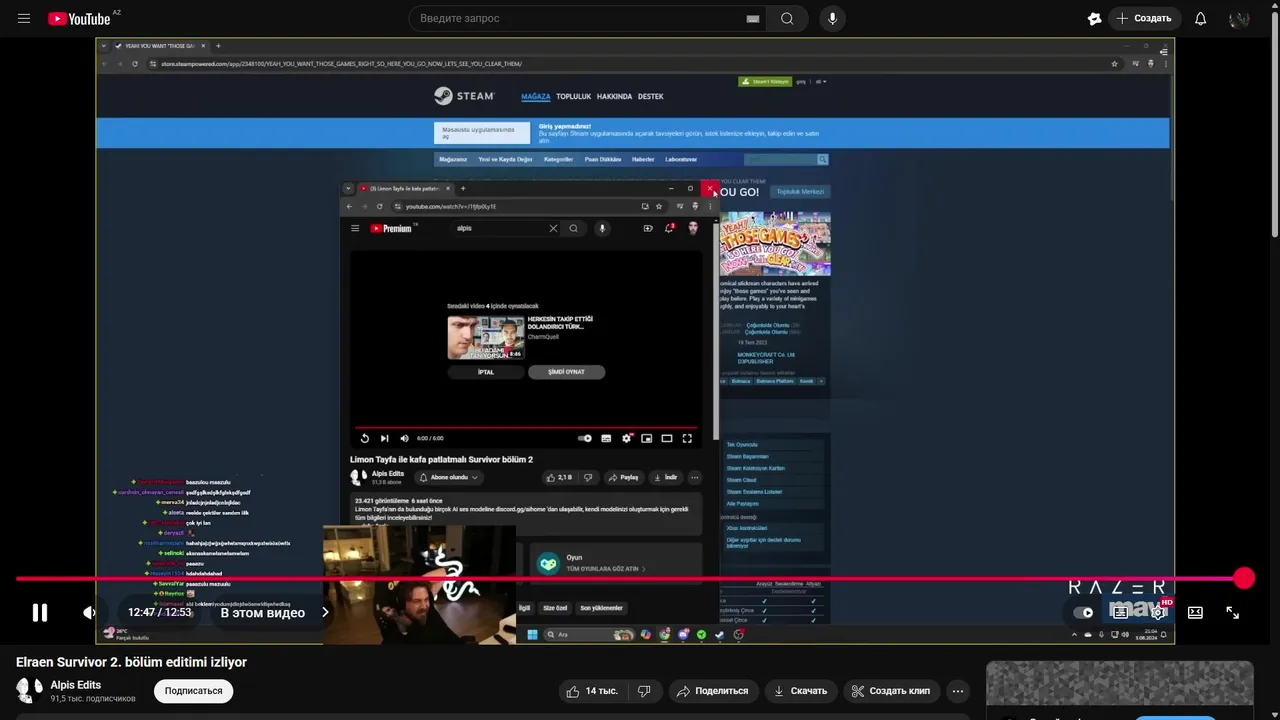Viewport: 1280px width, 720px height.
Task: Click green "Steam'i Yükleyin" button
Action: (764, 81)
